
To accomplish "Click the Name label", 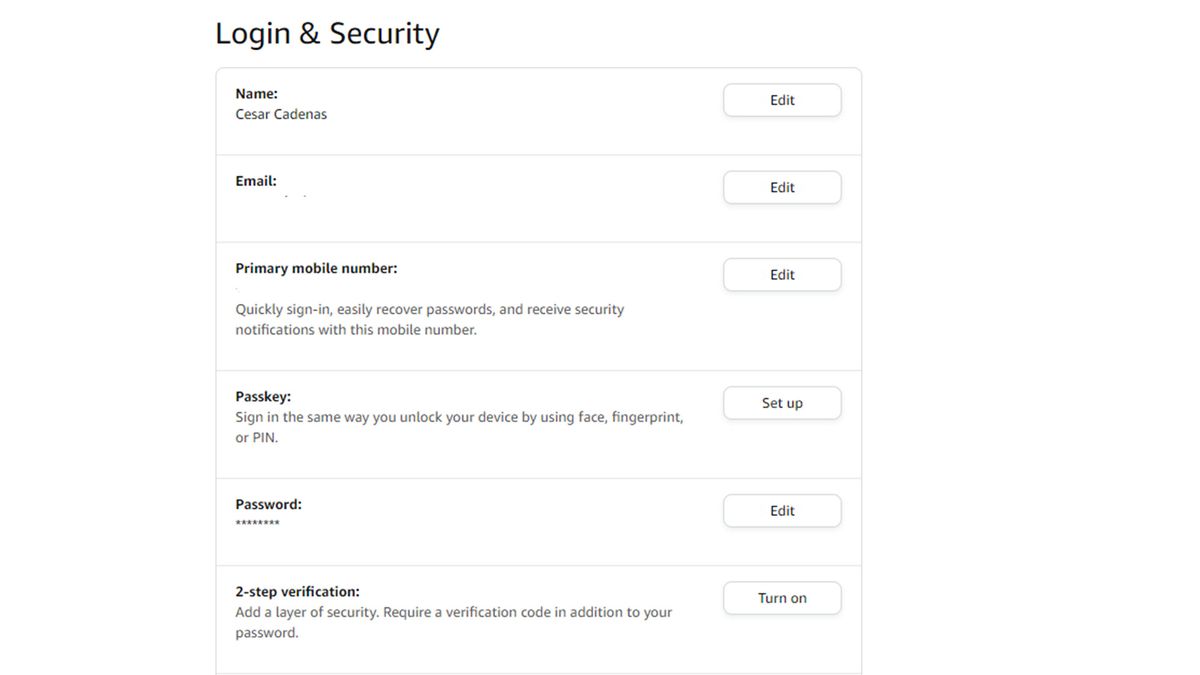I will [x=256, y=93].
